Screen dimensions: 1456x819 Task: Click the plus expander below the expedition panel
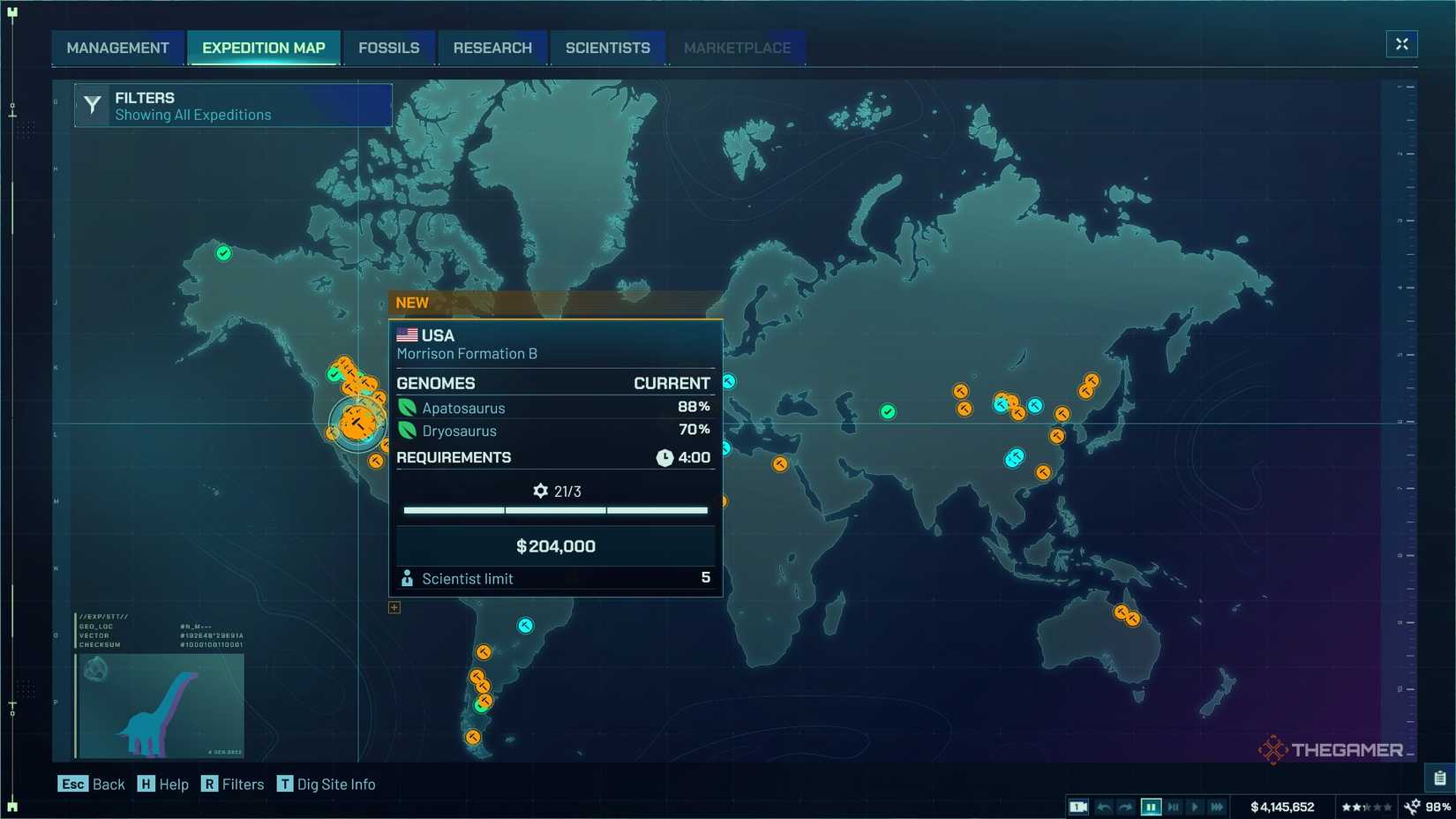tap(394, 607)
